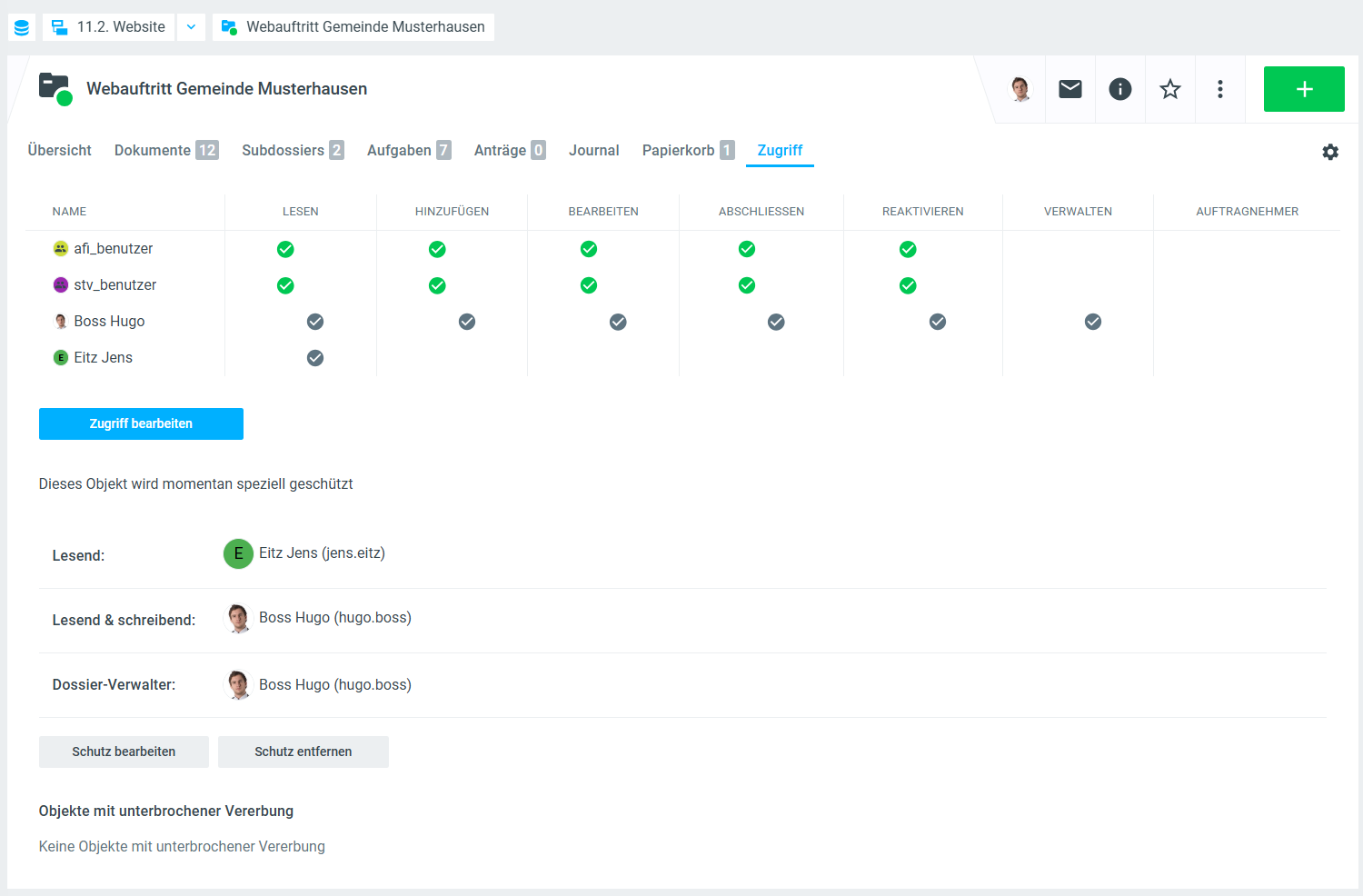Click the user avatar in header

1020,89
